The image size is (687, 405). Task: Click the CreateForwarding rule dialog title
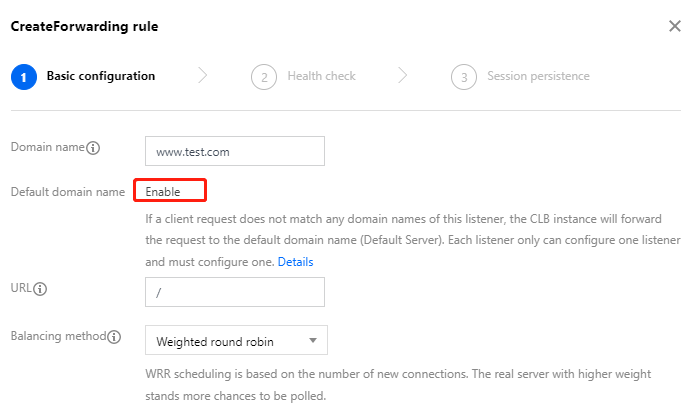click(x=84, y=26)
